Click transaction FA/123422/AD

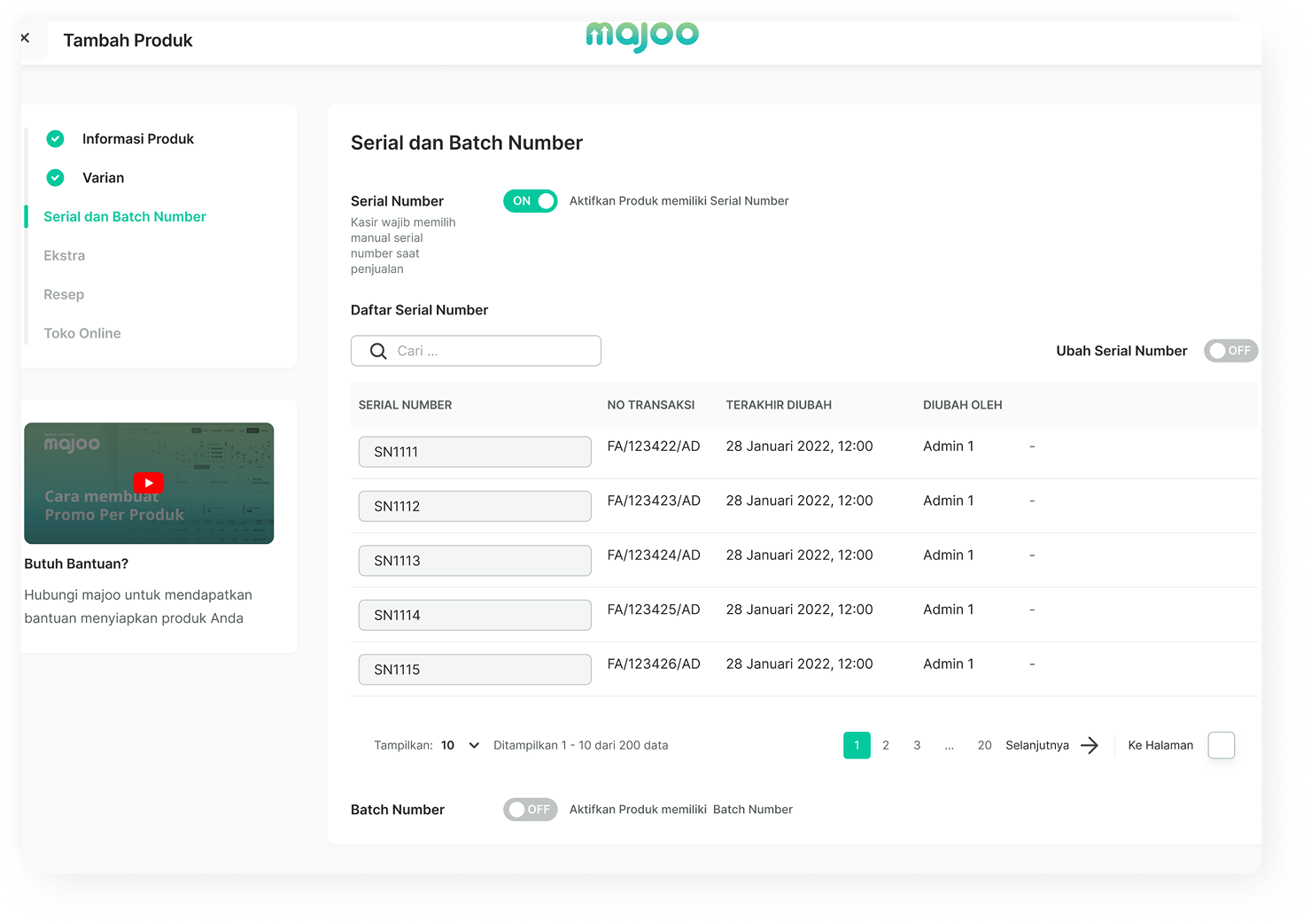coord(654,446)
